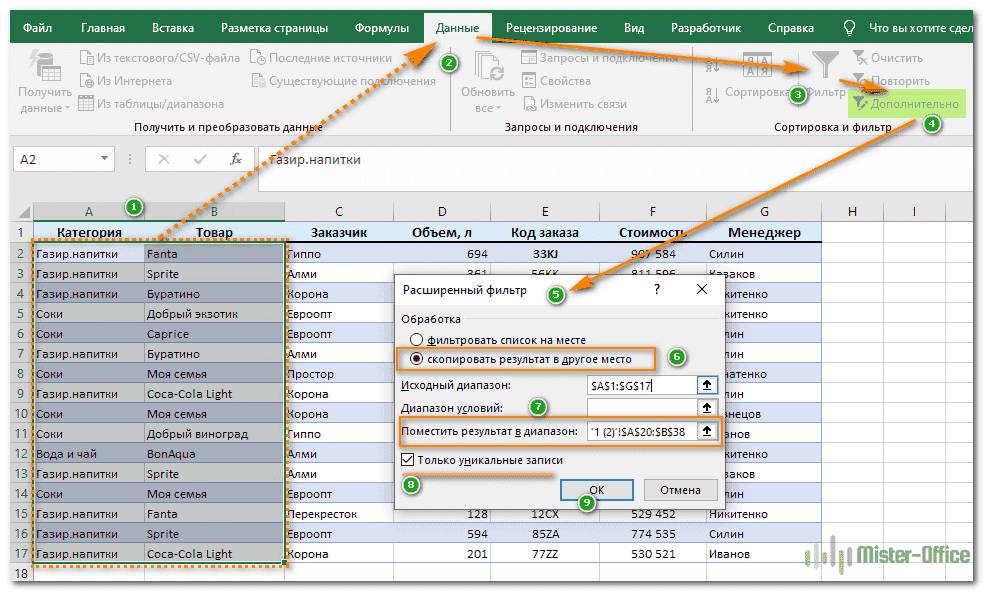
Task: Click range picker for Поместить результат в диапазон
Action: pos(708,431)
